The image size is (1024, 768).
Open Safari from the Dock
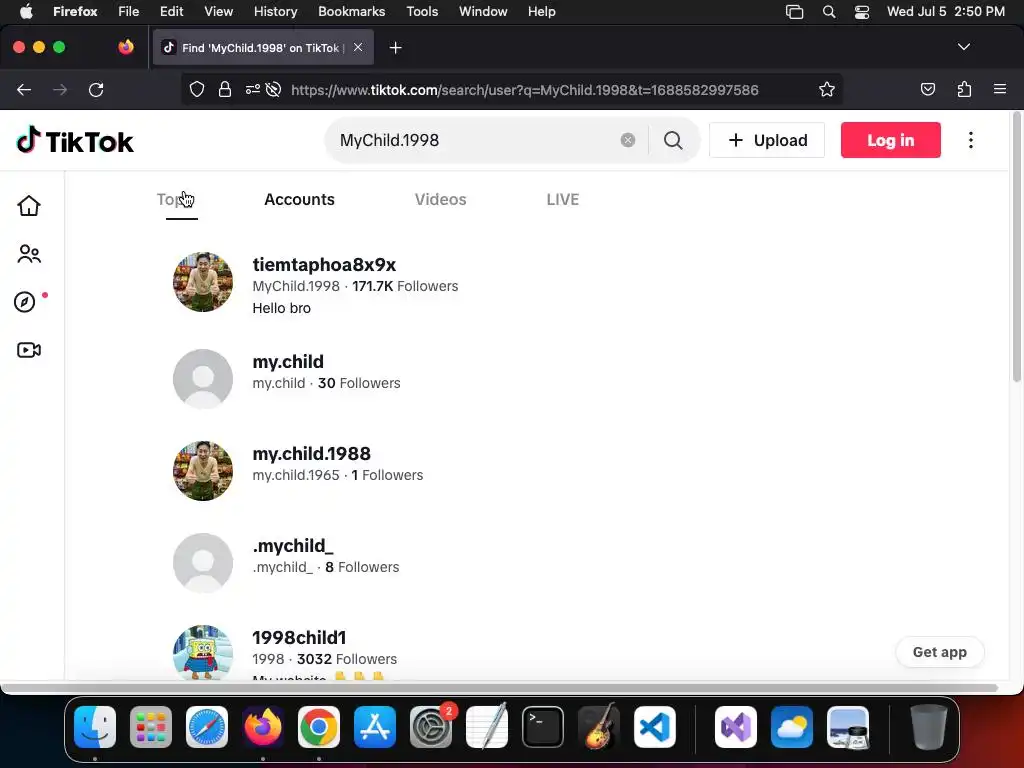point(207,727)
